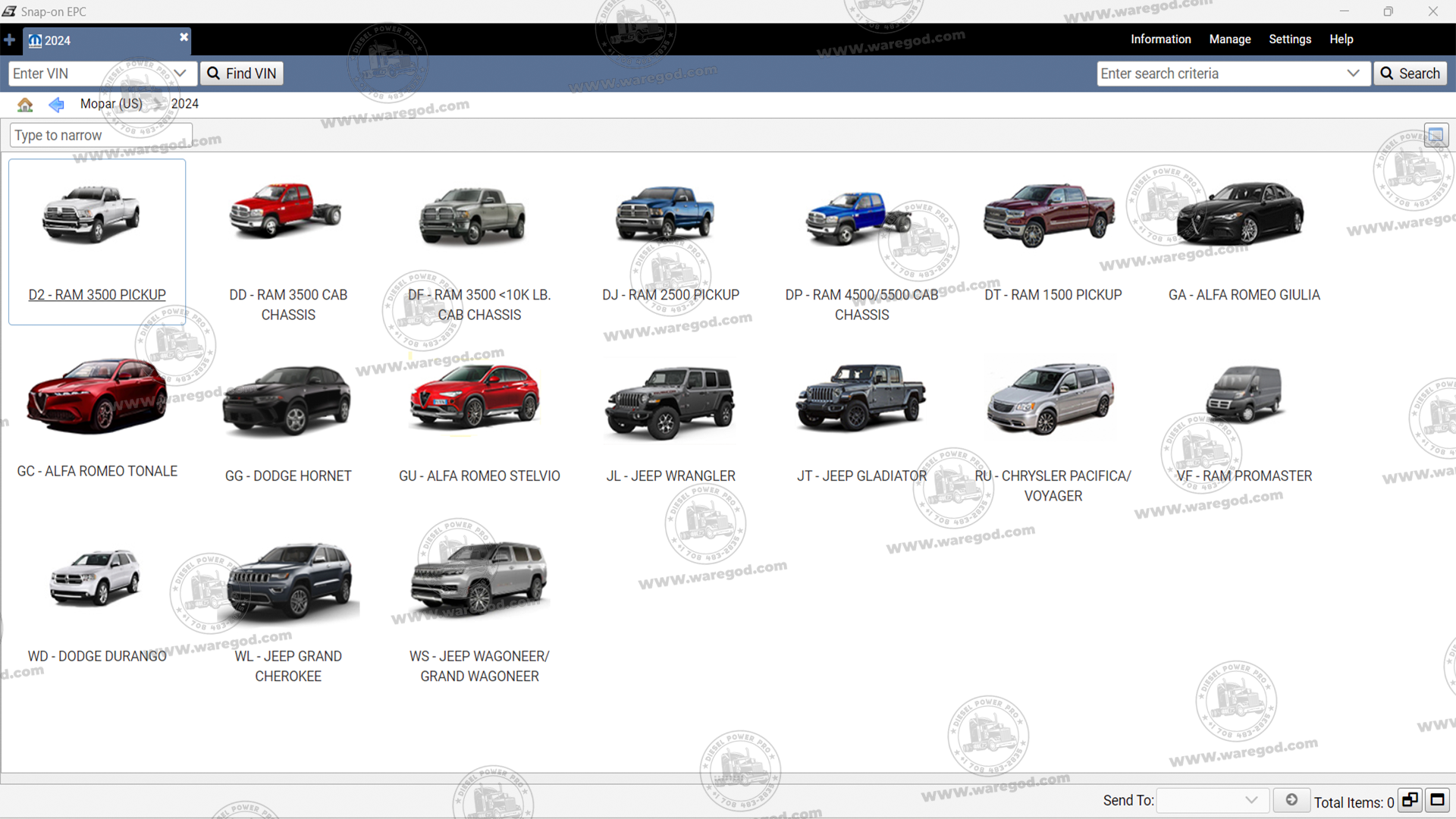Click the plus icon to add new tab

9,39
